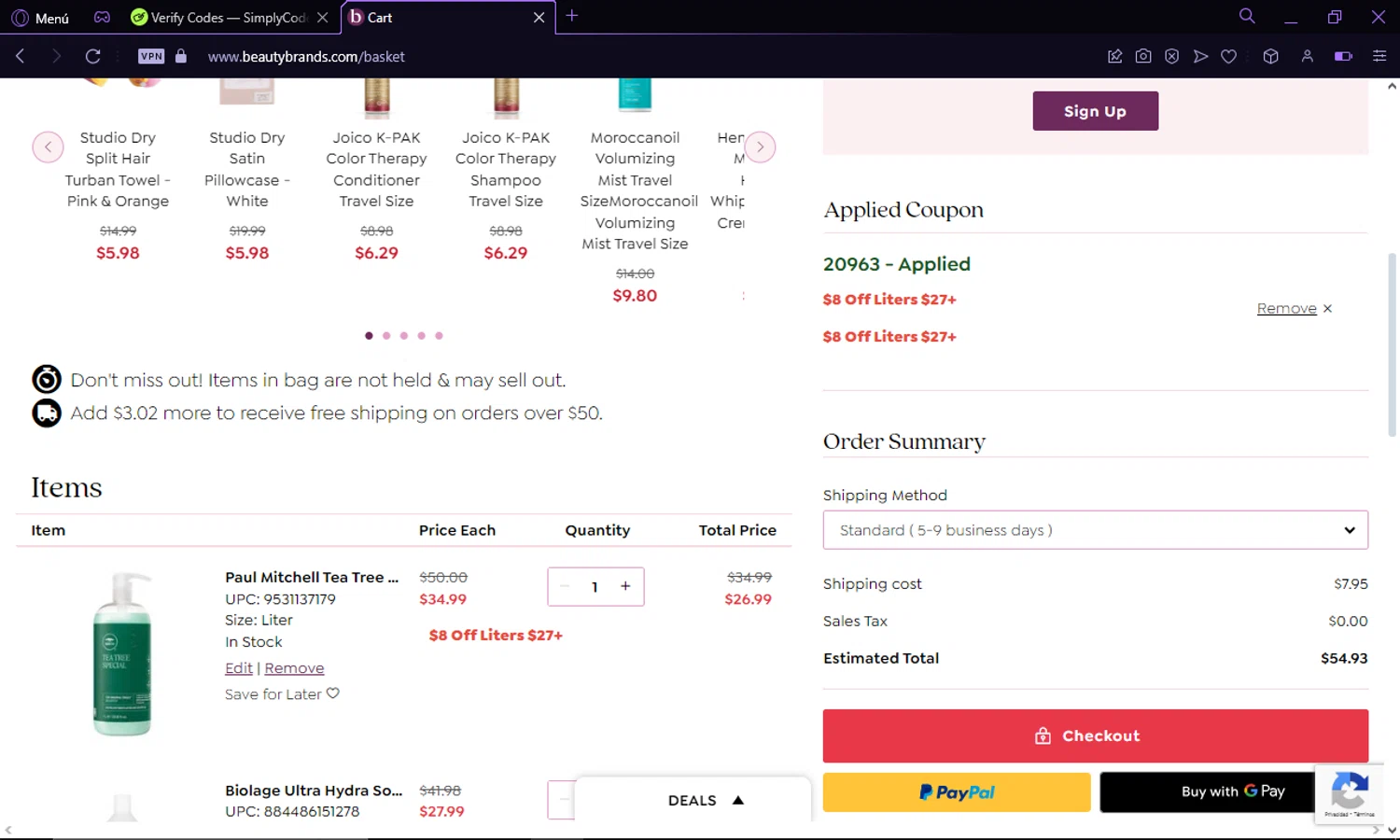
Task: Open the My Flow send icon
Action: tap(1201, 56)
